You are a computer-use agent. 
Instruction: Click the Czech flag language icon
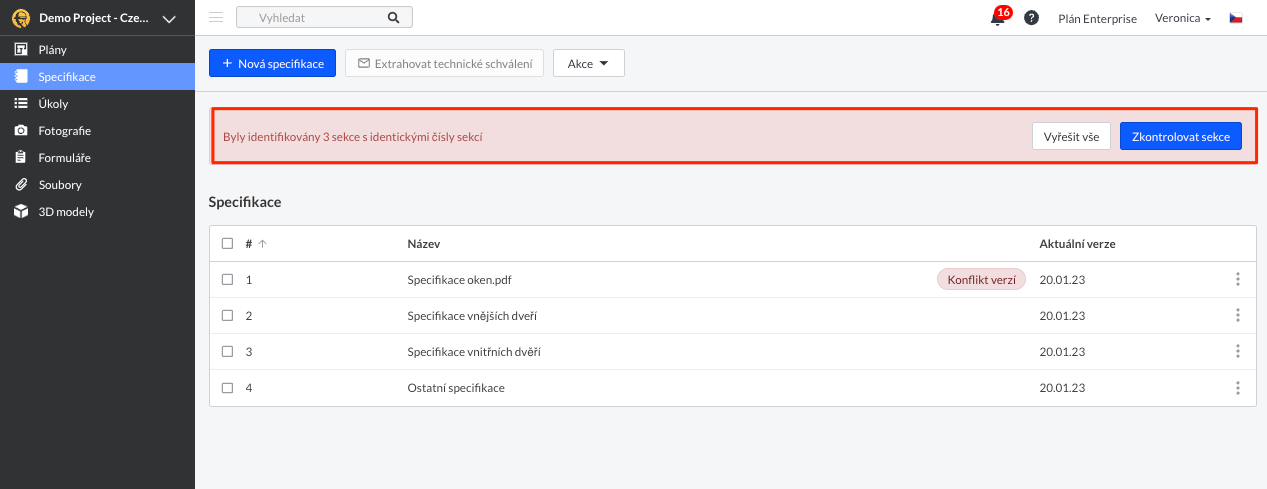(x=1236, y=18)
